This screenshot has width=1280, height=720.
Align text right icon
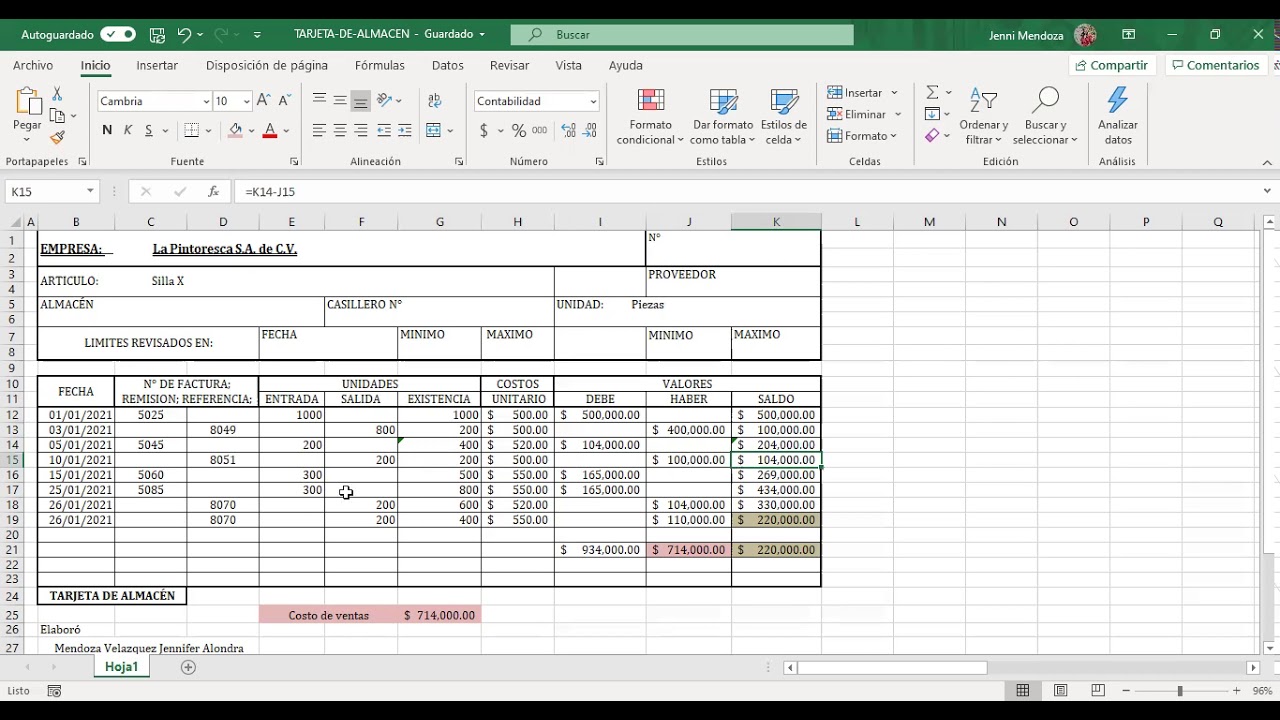pyautogui.click(x=361, y=131)
